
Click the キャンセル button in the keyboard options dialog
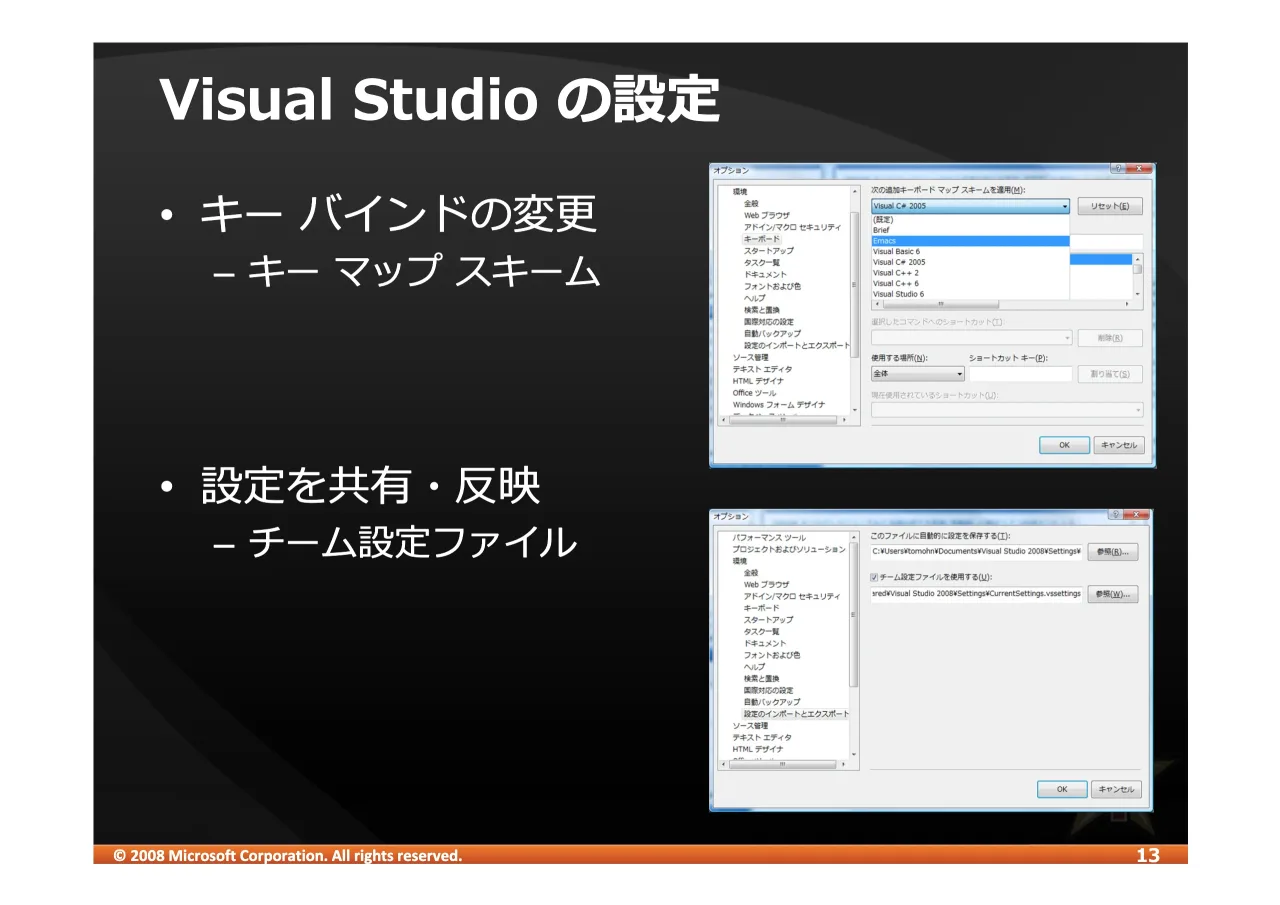pos(1118,445)
